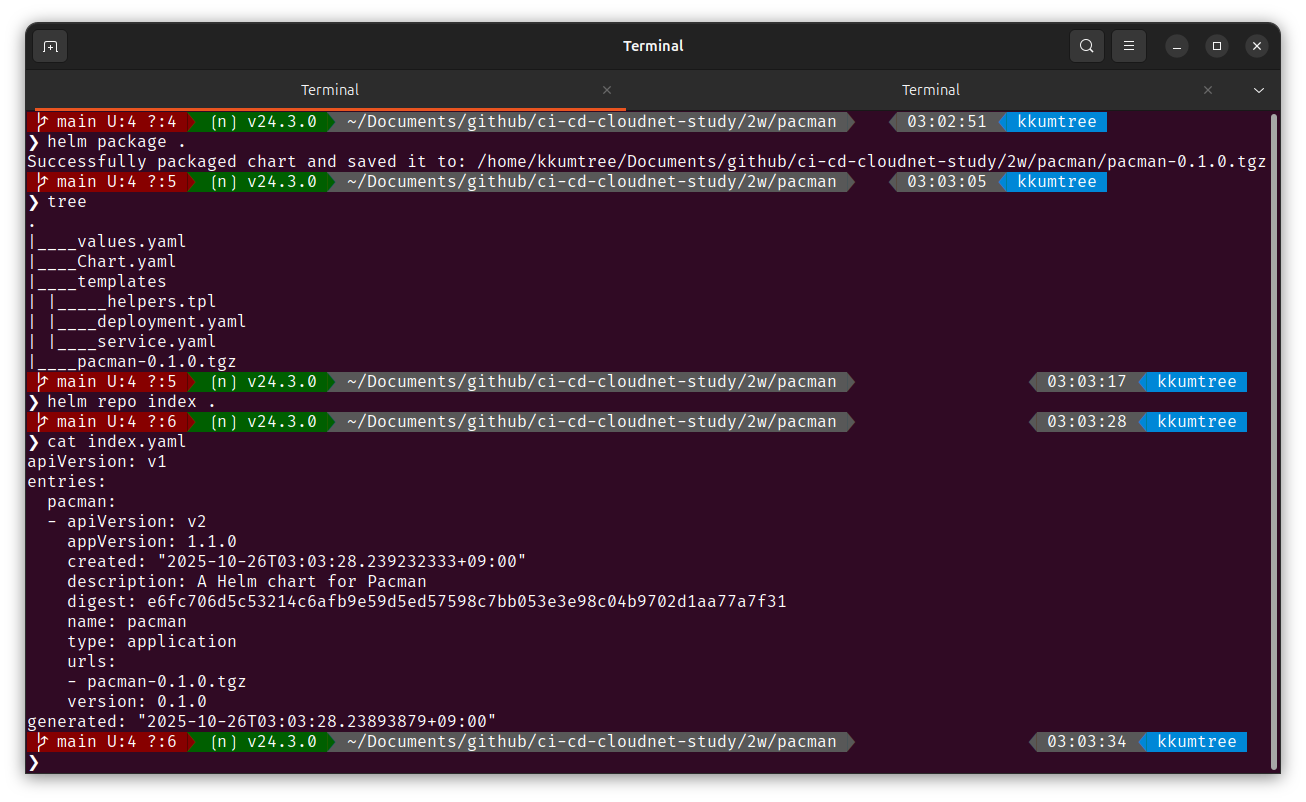Expand the tab list dropdown arrow
Viewport: 1306px width, 802px height.
click(x=1258, y=90)
